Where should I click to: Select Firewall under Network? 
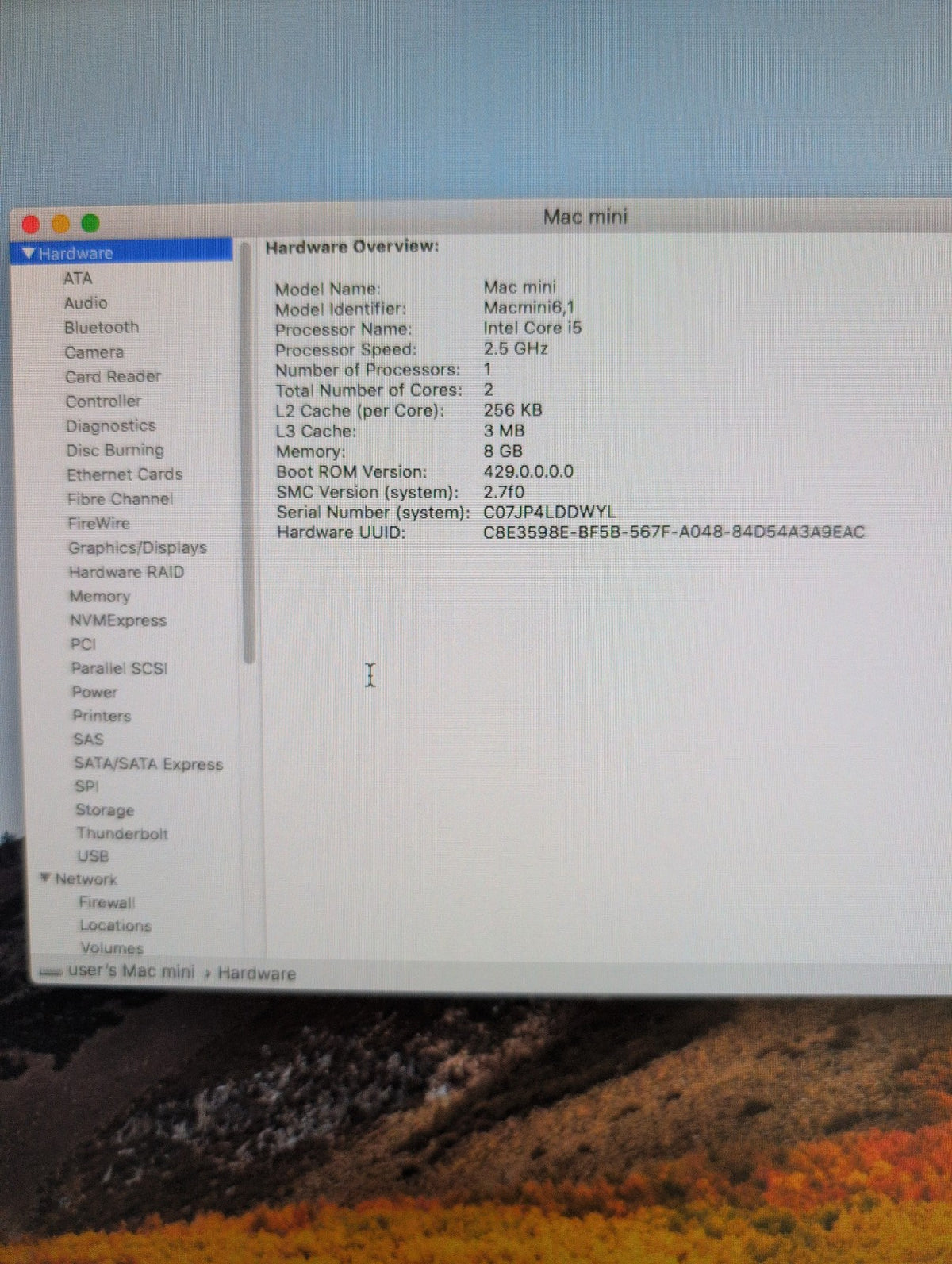(x=106, y=902)
